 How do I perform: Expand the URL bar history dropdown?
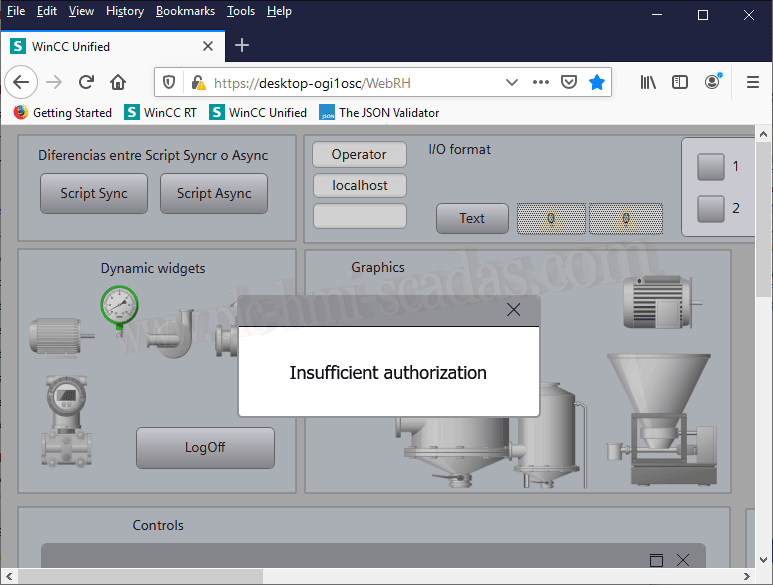pyautogui.click(x=512, y=82)
